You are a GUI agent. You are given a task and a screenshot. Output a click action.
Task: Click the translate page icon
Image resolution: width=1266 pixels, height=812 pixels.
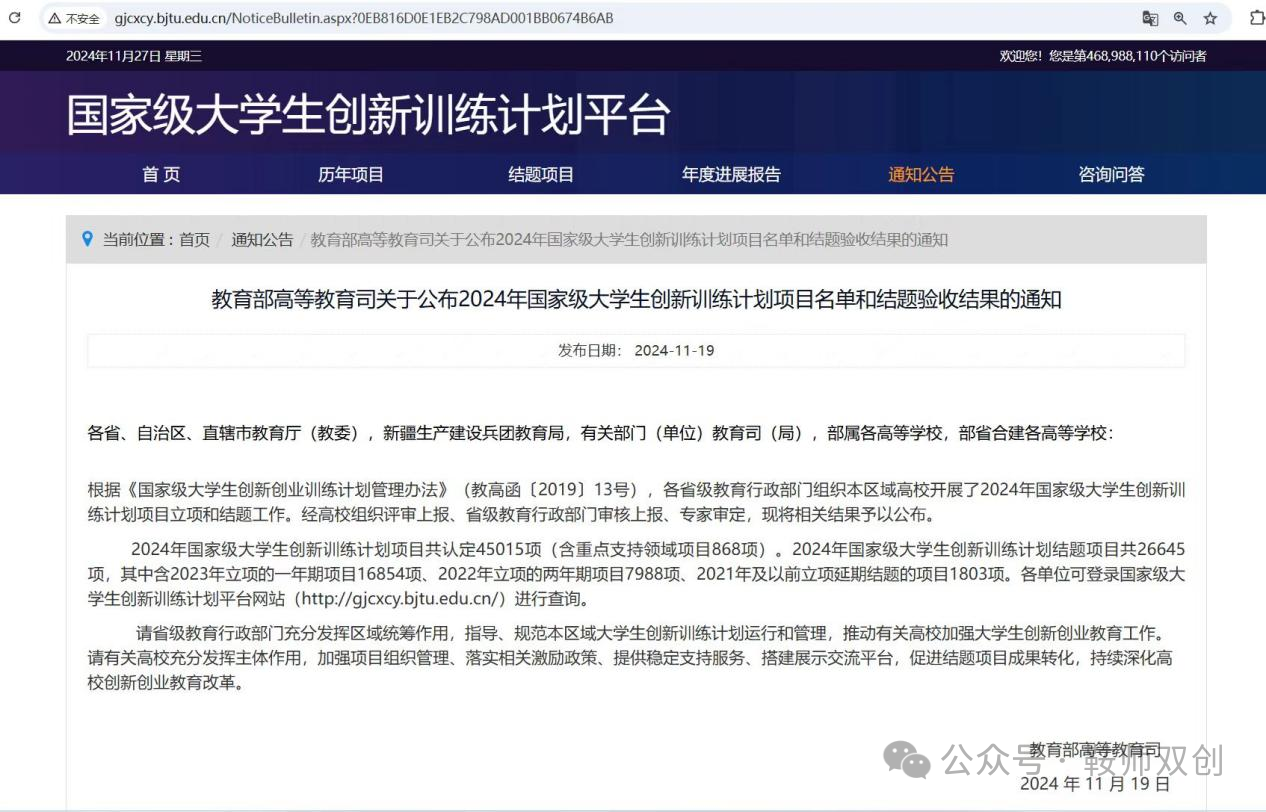tap(1150, 18)
